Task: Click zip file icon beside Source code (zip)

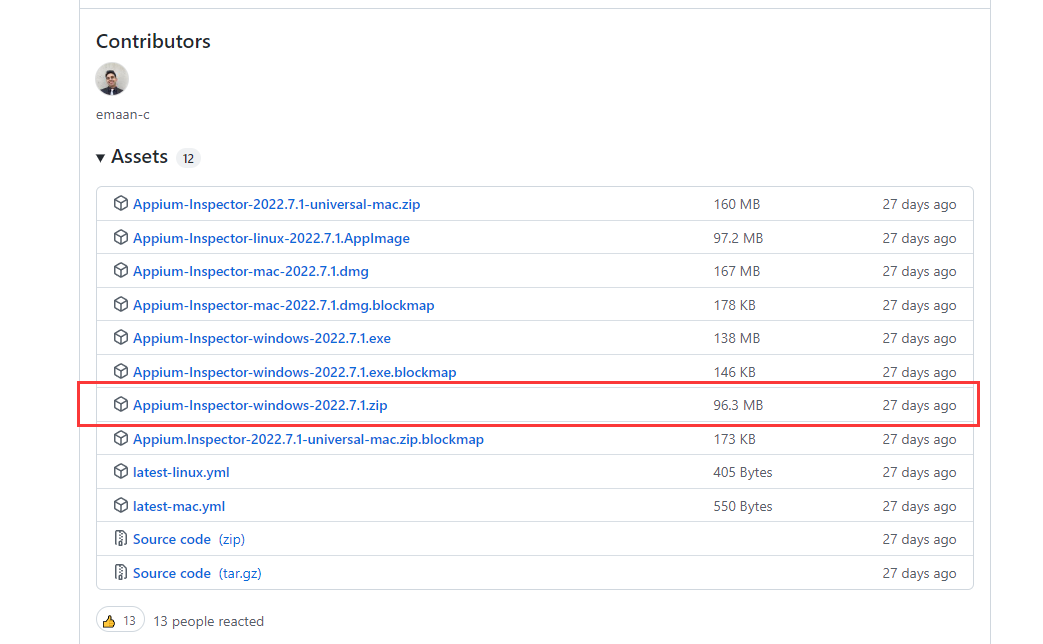Action: click(x=120, y=539)
